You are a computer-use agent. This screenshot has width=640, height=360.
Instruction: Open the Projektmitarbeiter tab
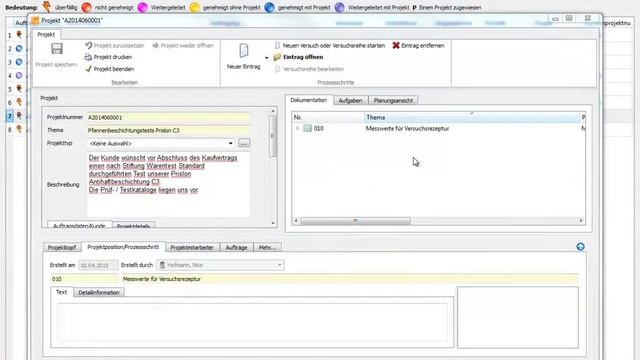192,247
